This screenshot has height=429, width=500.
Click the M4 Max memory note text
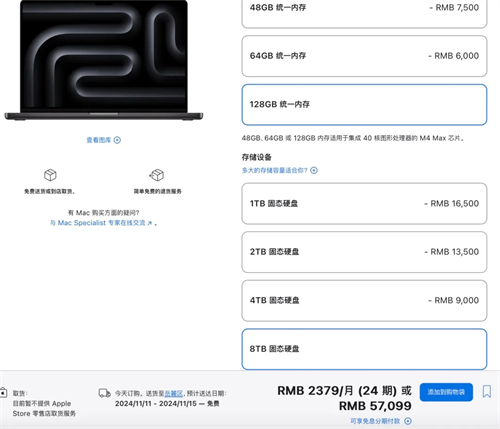(x=353, y=138)
